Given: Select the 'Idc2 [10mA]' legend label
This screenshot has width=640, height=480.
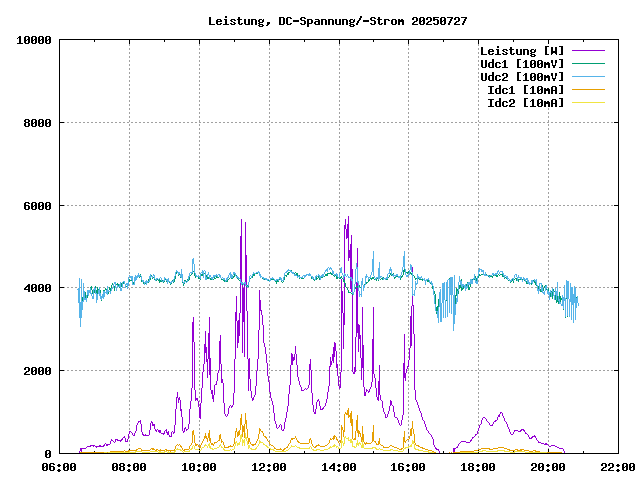Looking at the screenshot, I should (x=525, y=103).
